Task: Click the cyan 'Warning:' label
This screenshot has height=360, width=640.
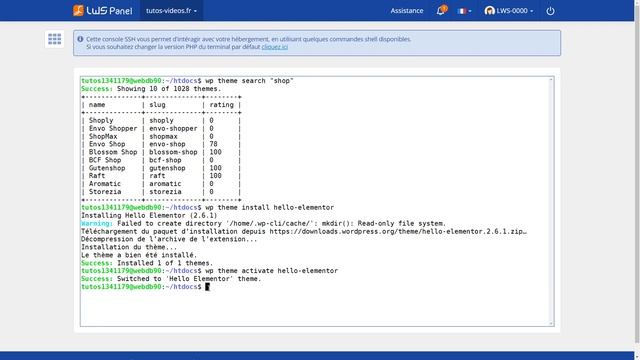Action: point(97,224)
